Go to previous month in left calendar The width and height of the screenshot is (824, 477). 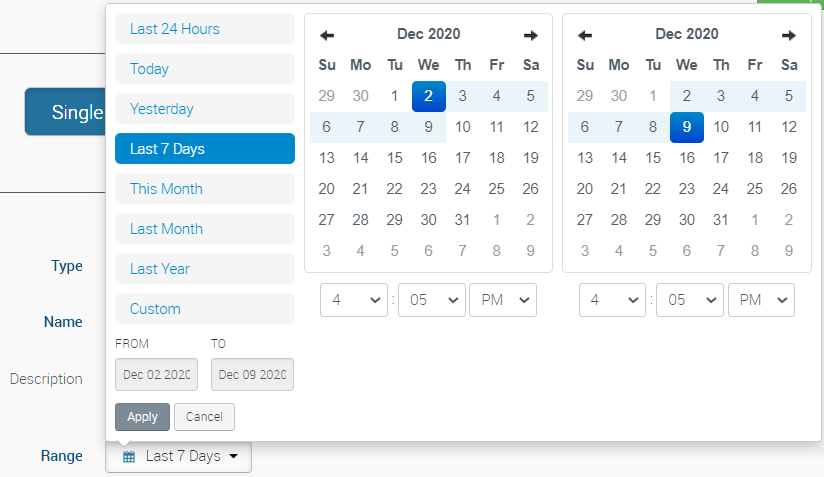327,35
